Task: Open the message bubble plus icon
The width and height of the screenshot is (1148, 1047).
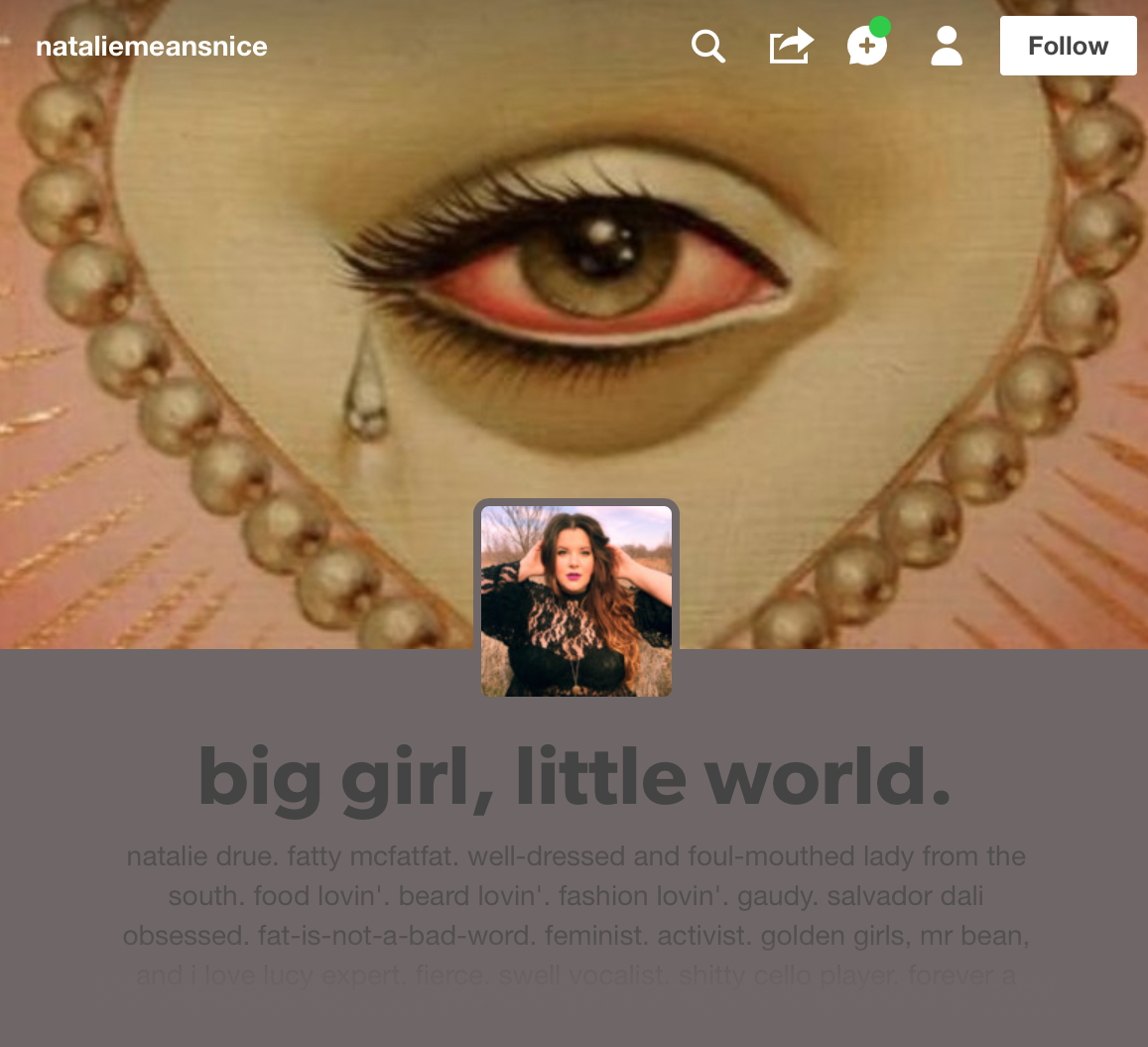Action: (867, 46)
